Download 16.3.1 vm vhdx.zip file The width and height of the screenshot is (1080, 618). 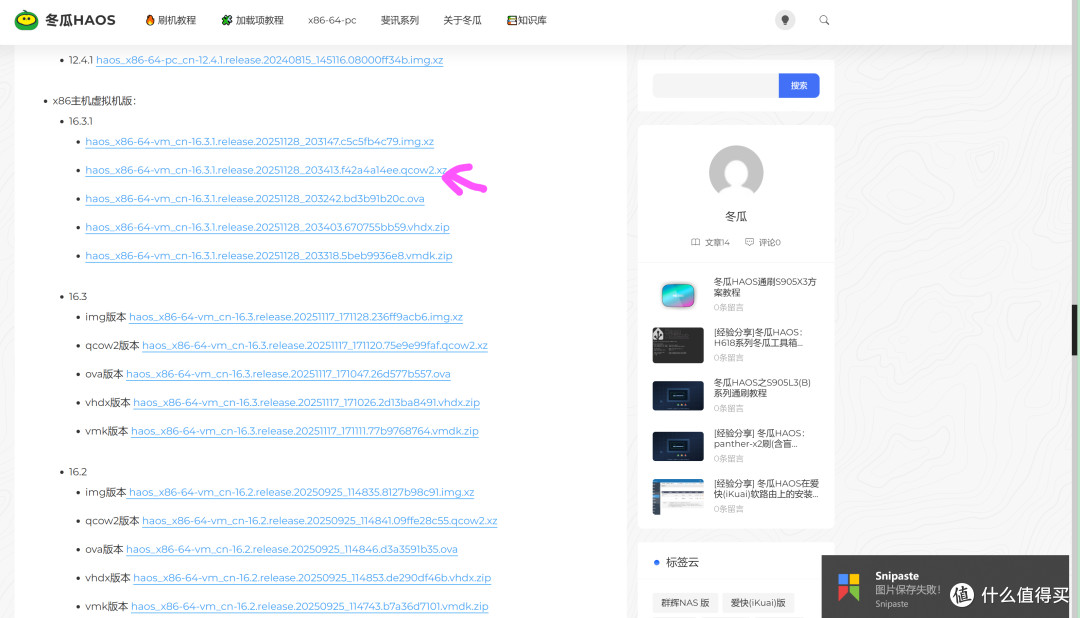[x=267, y=227]
